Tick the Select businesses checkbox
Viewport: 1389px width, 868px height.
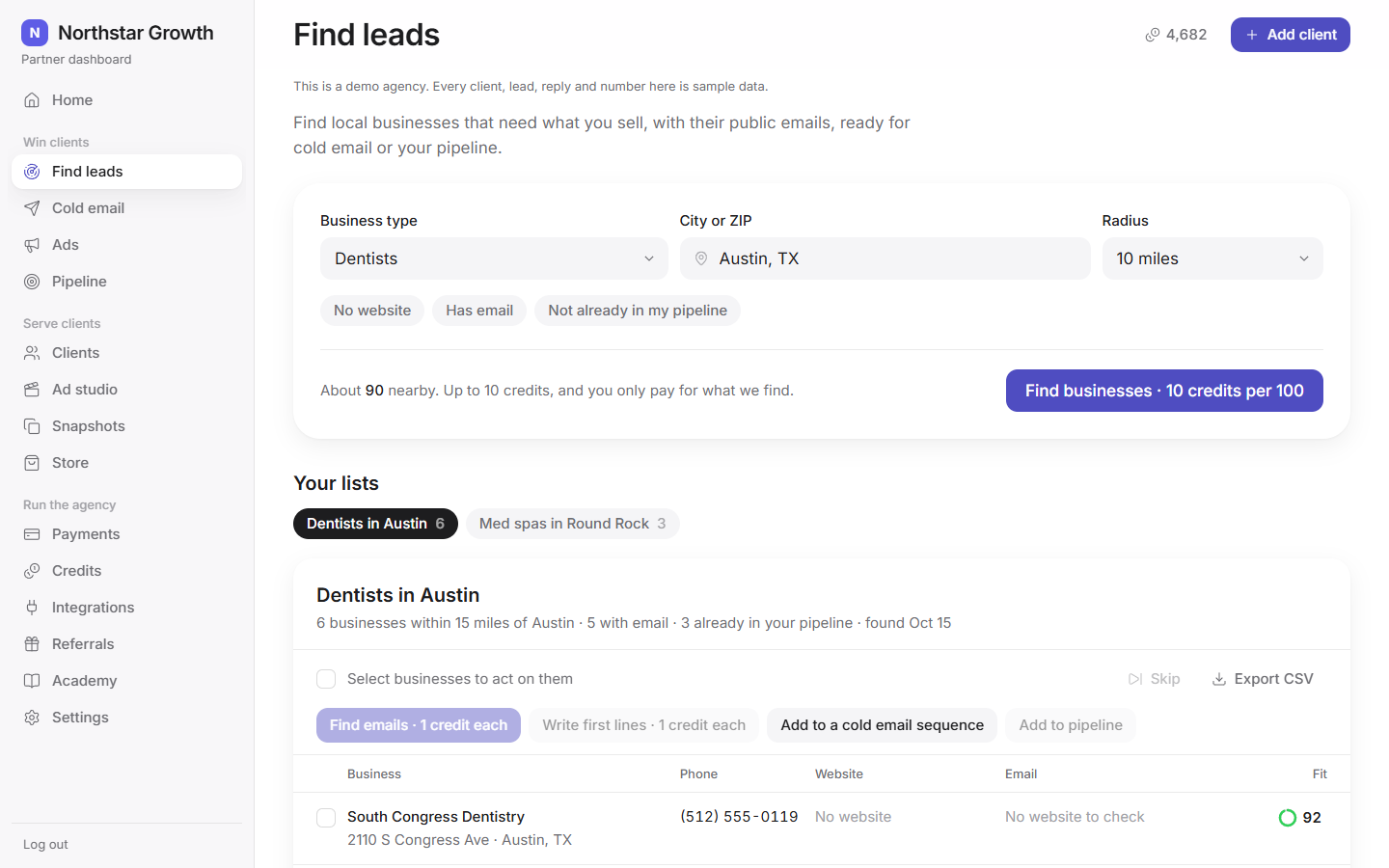(326, 679)
